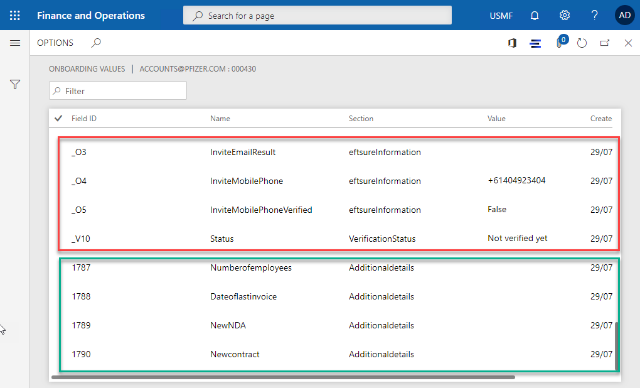The width and height of the screenshot is (640, 388).
Task: Open the app launcher waffle menu
Action: point(15,16)
